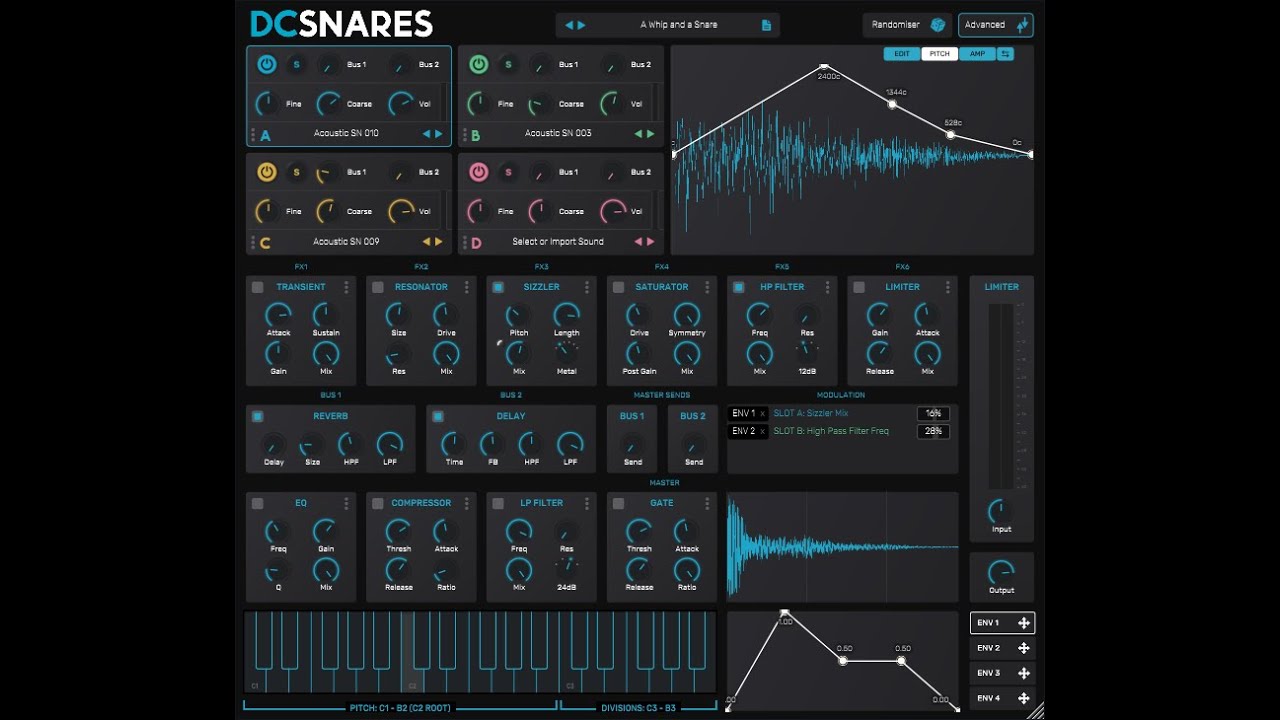Select previous sample for layer A

(x=426, y=133)
